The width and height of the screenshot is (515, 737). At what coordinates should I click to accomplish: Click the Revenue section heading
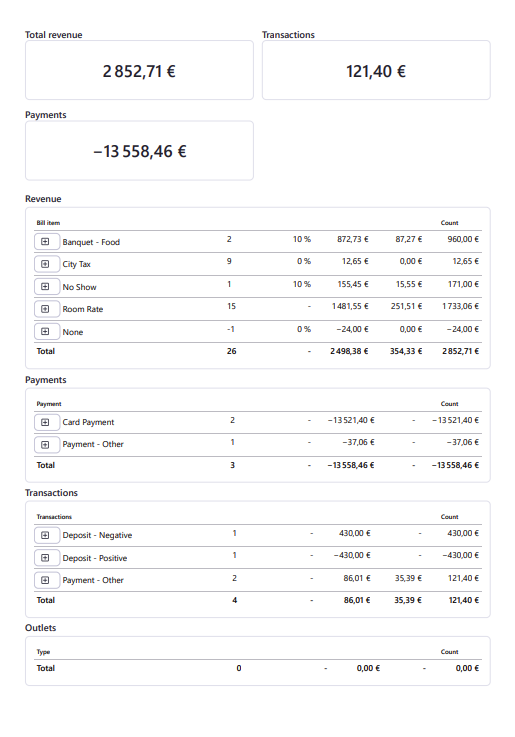43,199
